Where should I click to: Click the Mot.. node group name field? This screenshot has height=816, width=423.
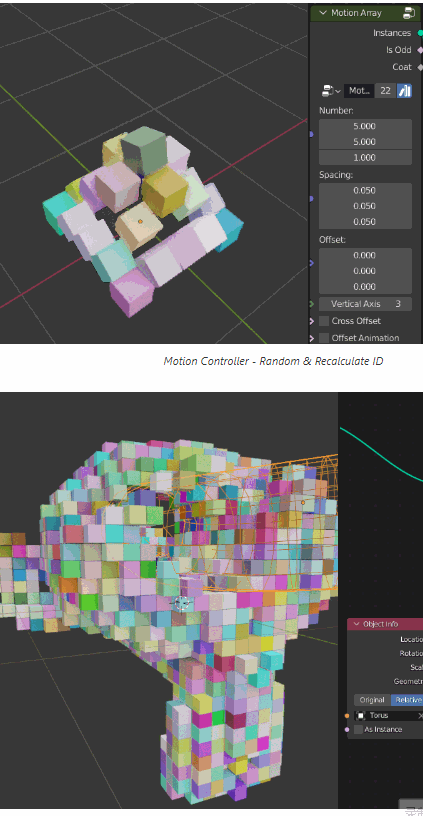(x=359, y=91)
